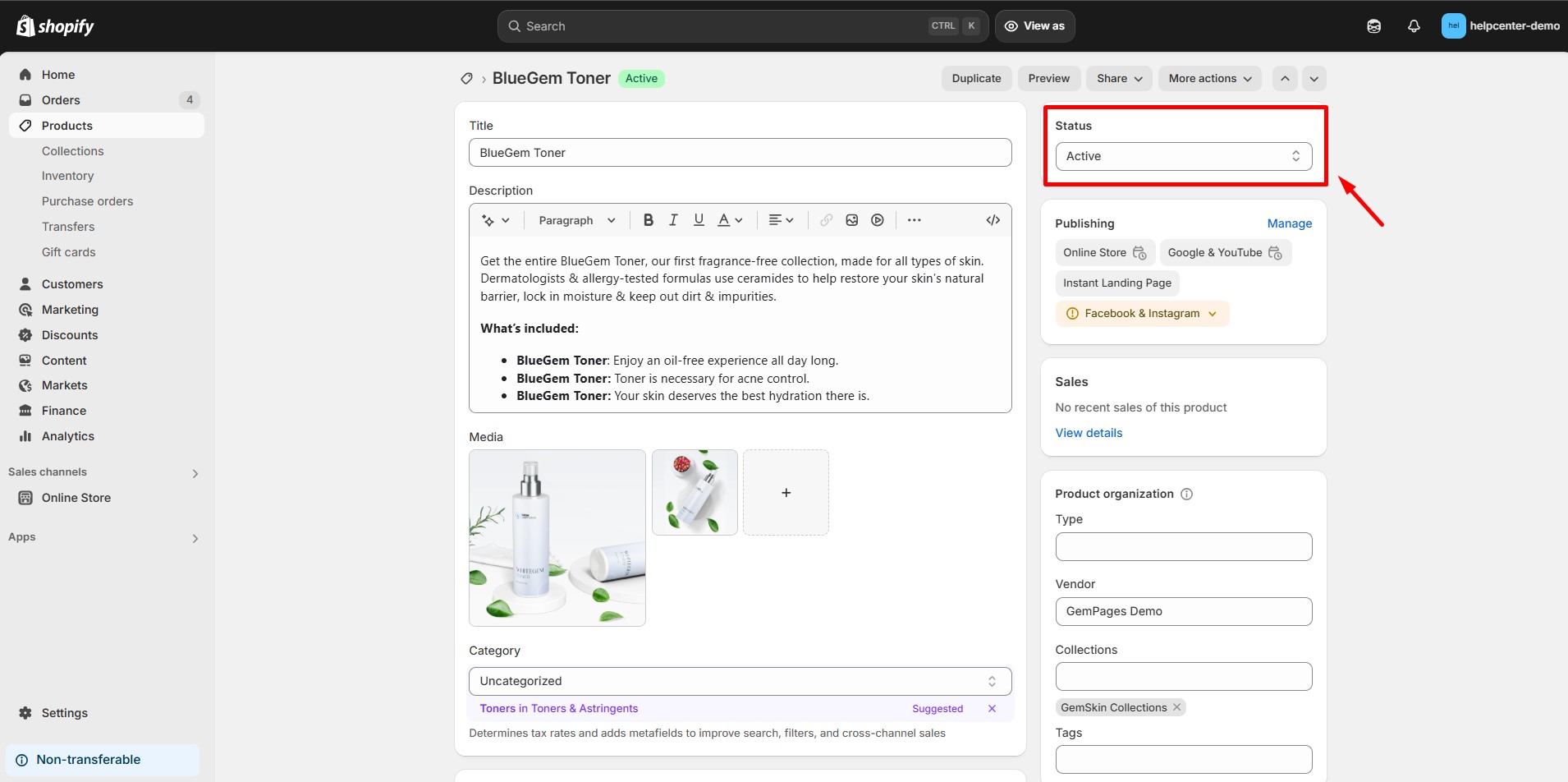
Task: Navigate to Analytics in the sidebar
Action: [x=68, y=436]
